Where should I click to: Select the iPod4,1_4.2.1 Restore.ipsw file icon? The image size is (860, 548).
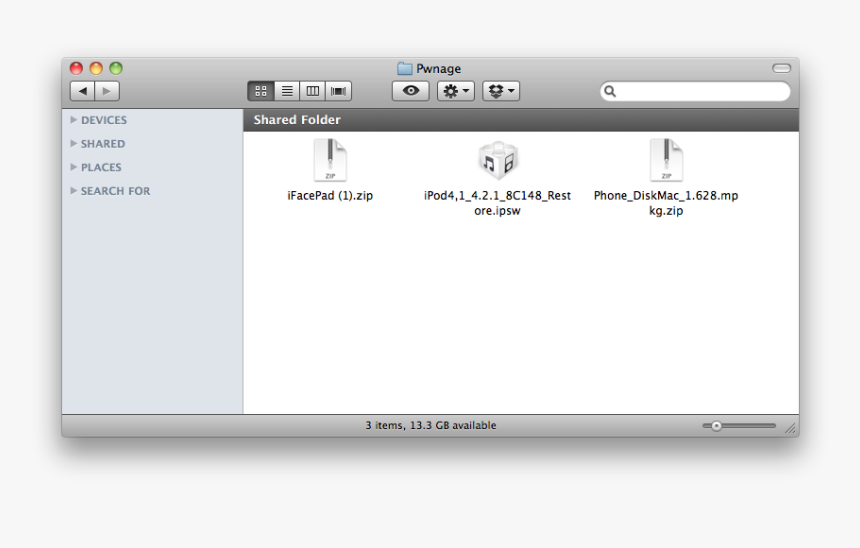click(497, 161)
